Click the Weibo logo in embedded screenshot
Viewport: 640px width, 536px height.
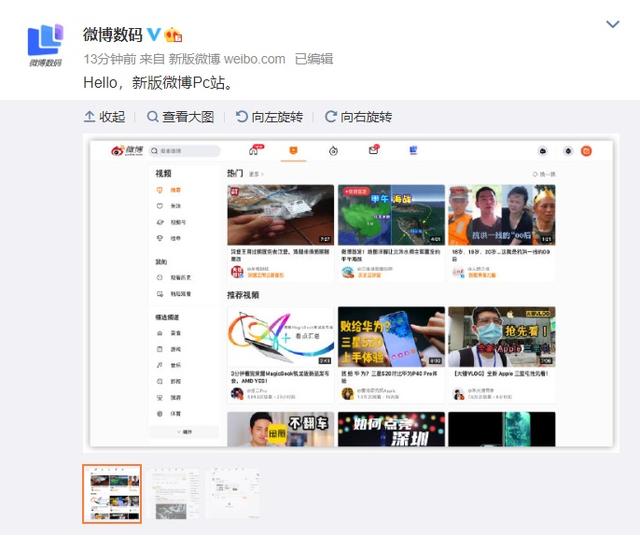pos(129,151)
